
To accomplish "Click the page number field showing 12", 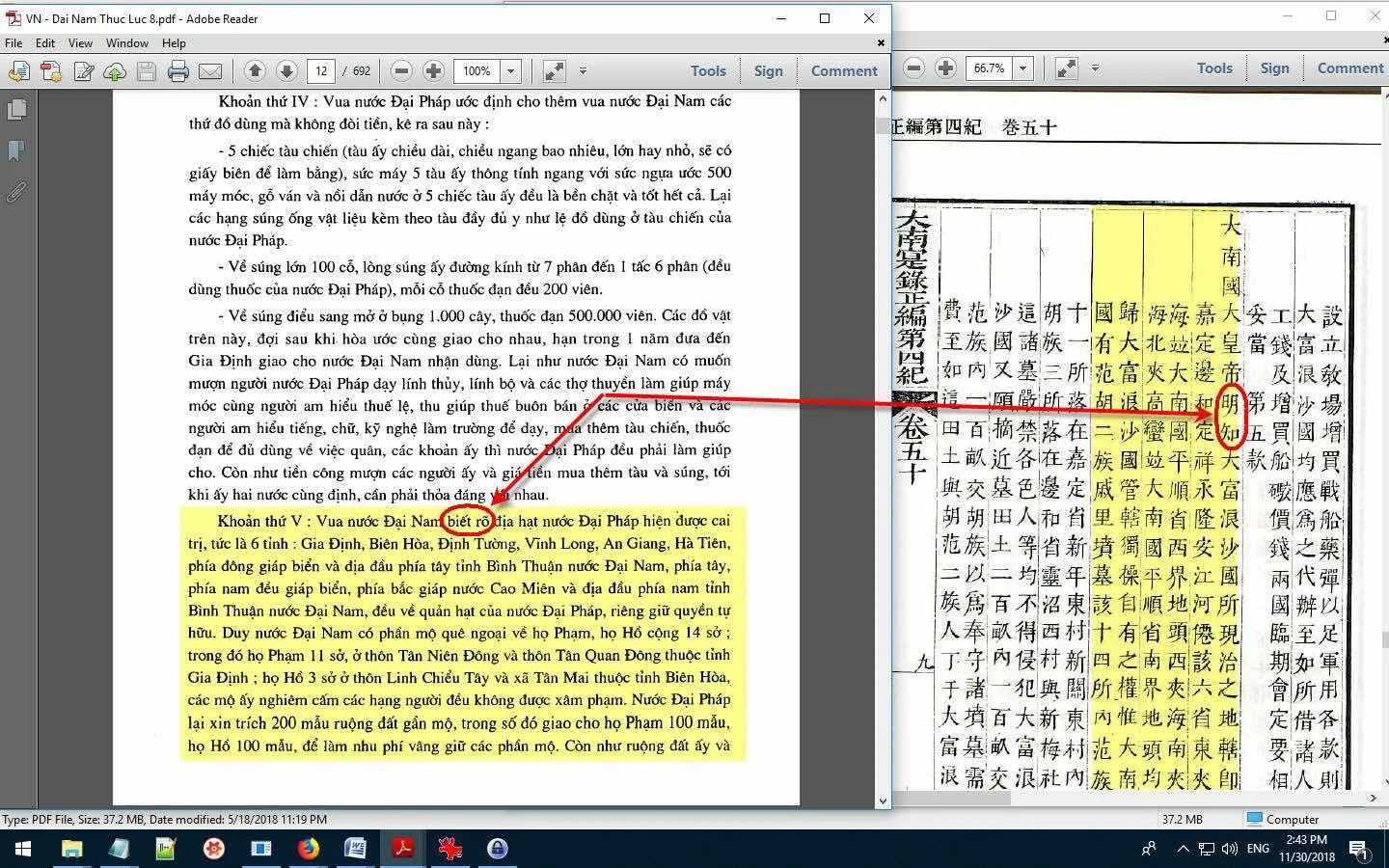I will pos(321,71).
